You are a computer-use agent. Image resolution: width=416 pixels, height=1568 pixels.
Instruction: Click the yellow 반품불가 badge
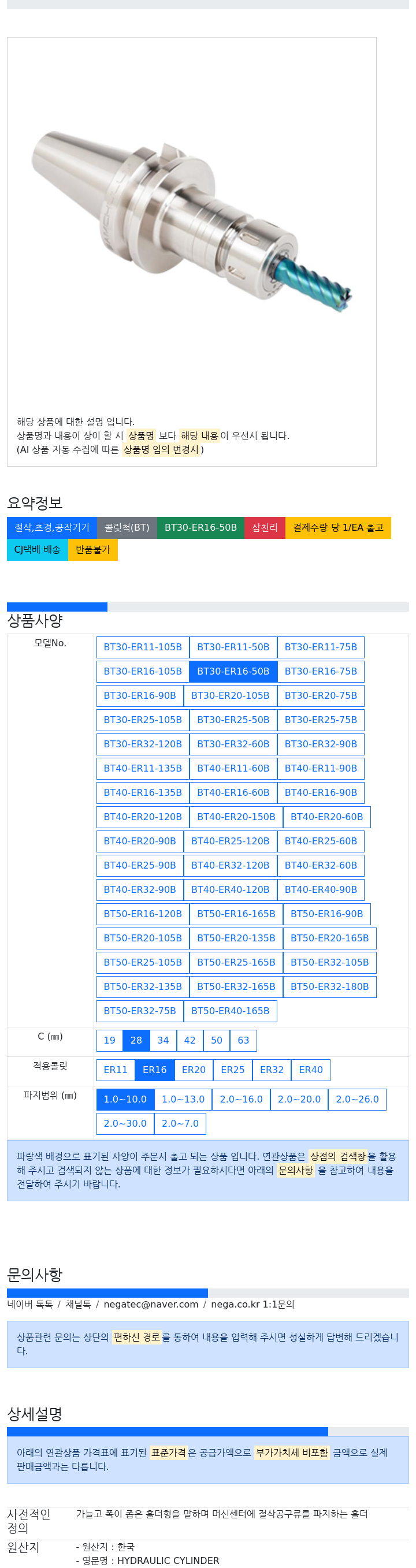click(x=92, y=550)
